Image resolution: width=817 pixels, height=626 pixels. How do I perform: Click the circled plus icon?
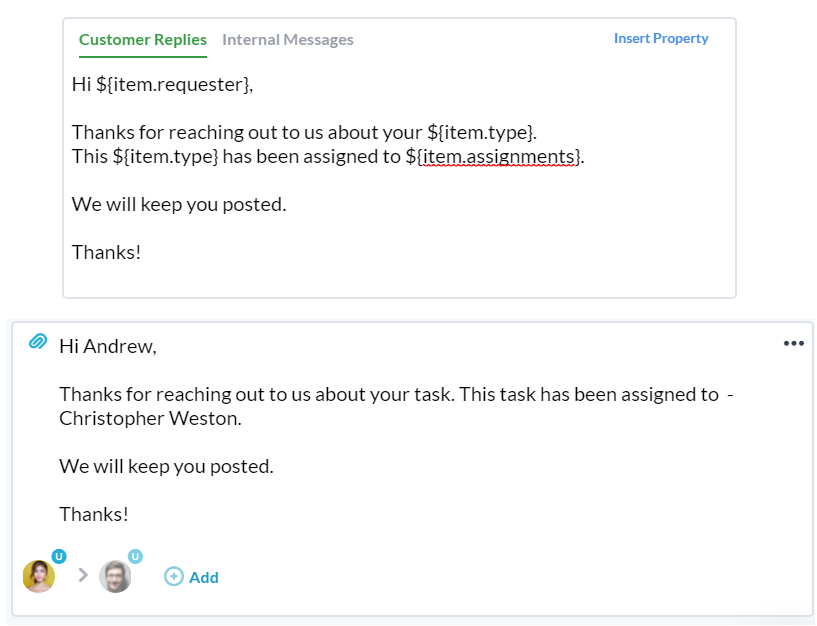(x=174, y=576)
